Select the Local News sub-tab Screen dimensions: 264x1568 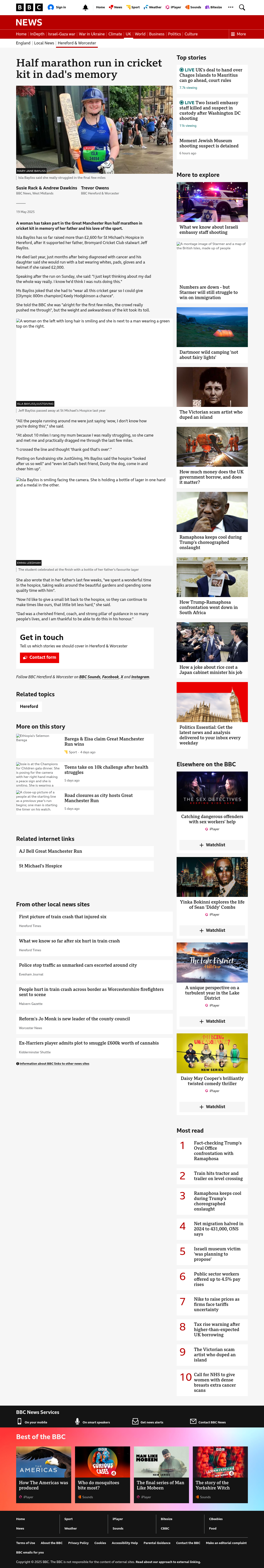point(44,43)
